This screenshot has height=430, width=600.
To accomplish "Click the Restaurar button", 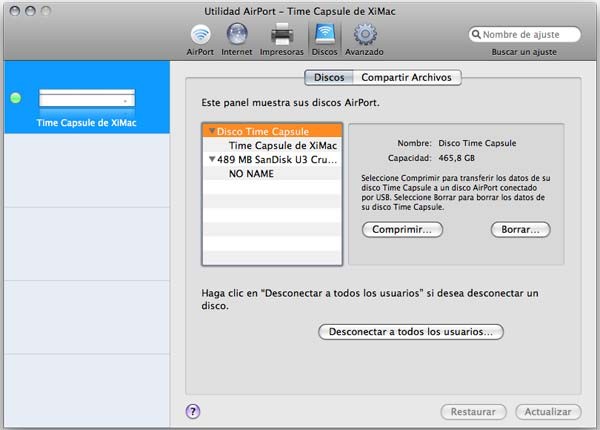I will pos(473,412).
